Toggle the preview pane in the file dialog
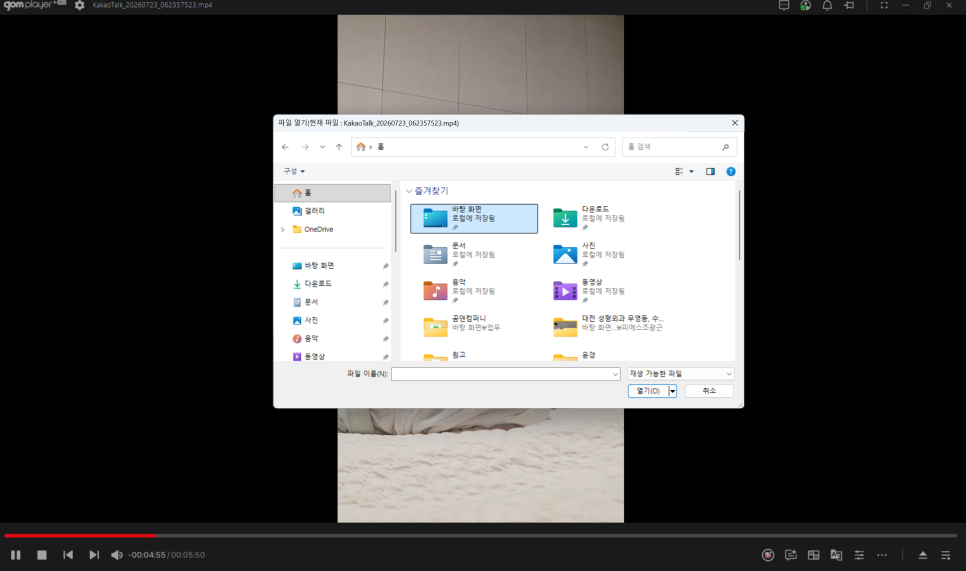The width and height of the screenshot is (966, 571). coord(710,171)
